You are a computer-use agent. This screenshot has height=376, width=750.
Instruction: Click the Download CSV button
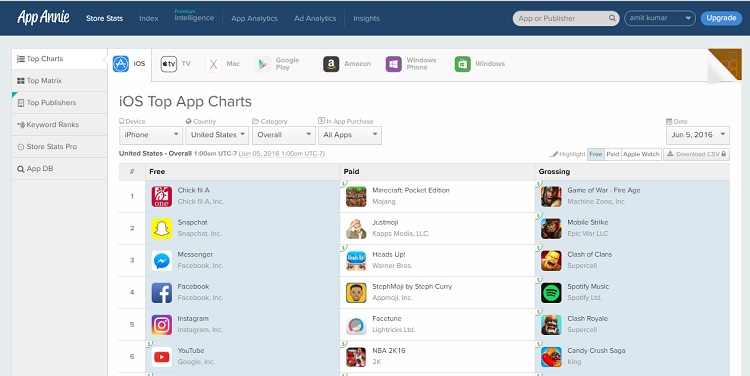(x=696, y=154)
